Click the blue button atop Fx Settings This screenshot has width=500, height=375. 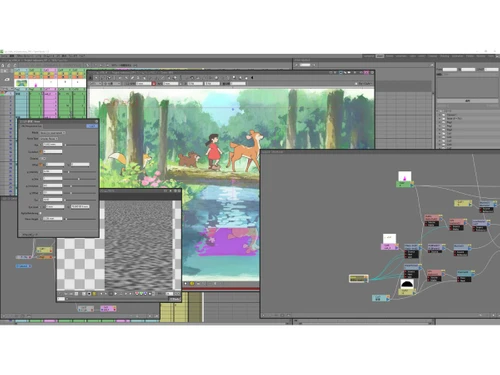tap(92, 126)
